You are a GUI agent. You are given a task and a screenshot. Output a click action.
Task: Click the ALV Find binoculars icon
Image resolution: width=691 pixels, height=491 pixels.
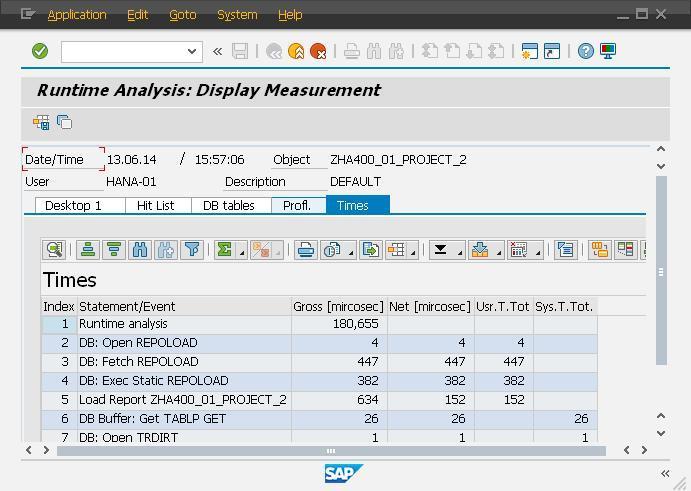coord(140,250)
